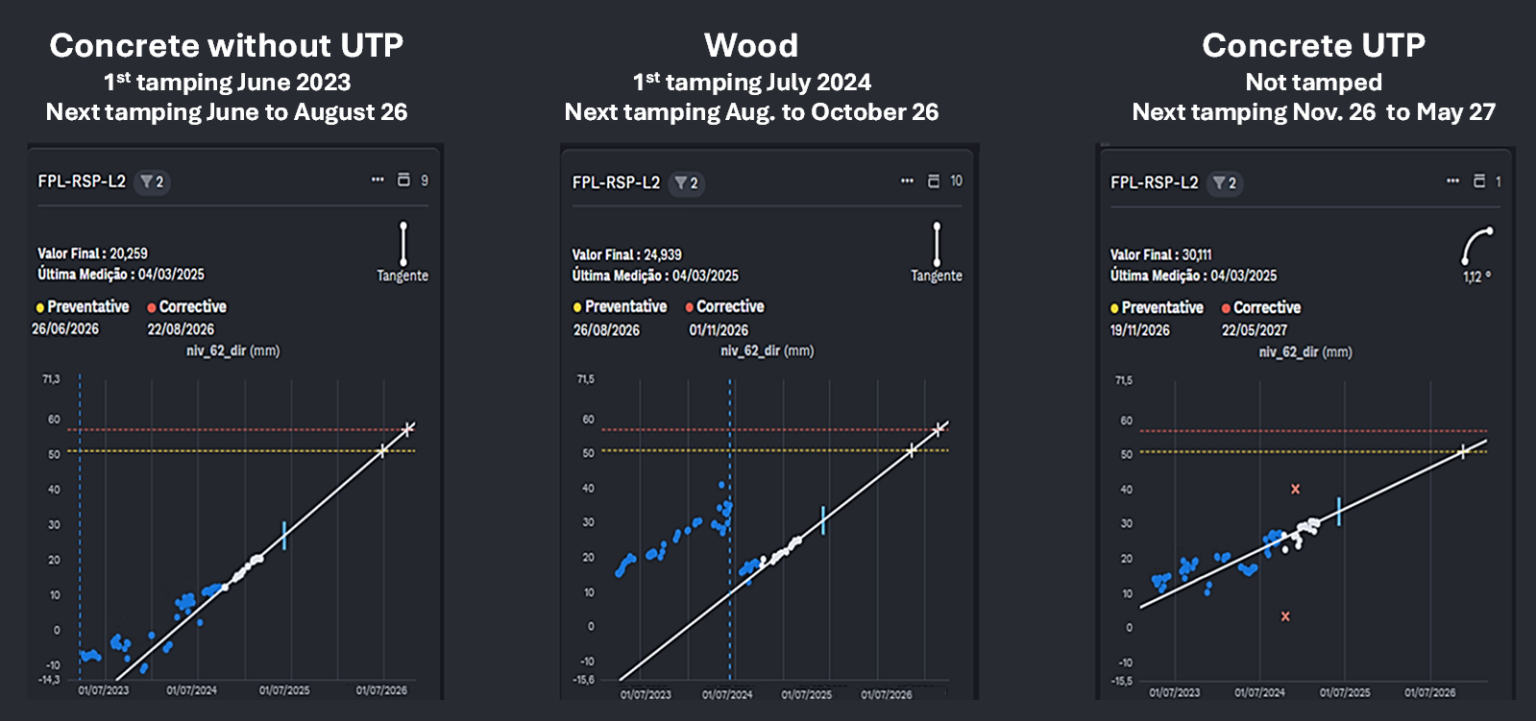Select FPL-RSP-L2 title in the Wood panel

615,183
